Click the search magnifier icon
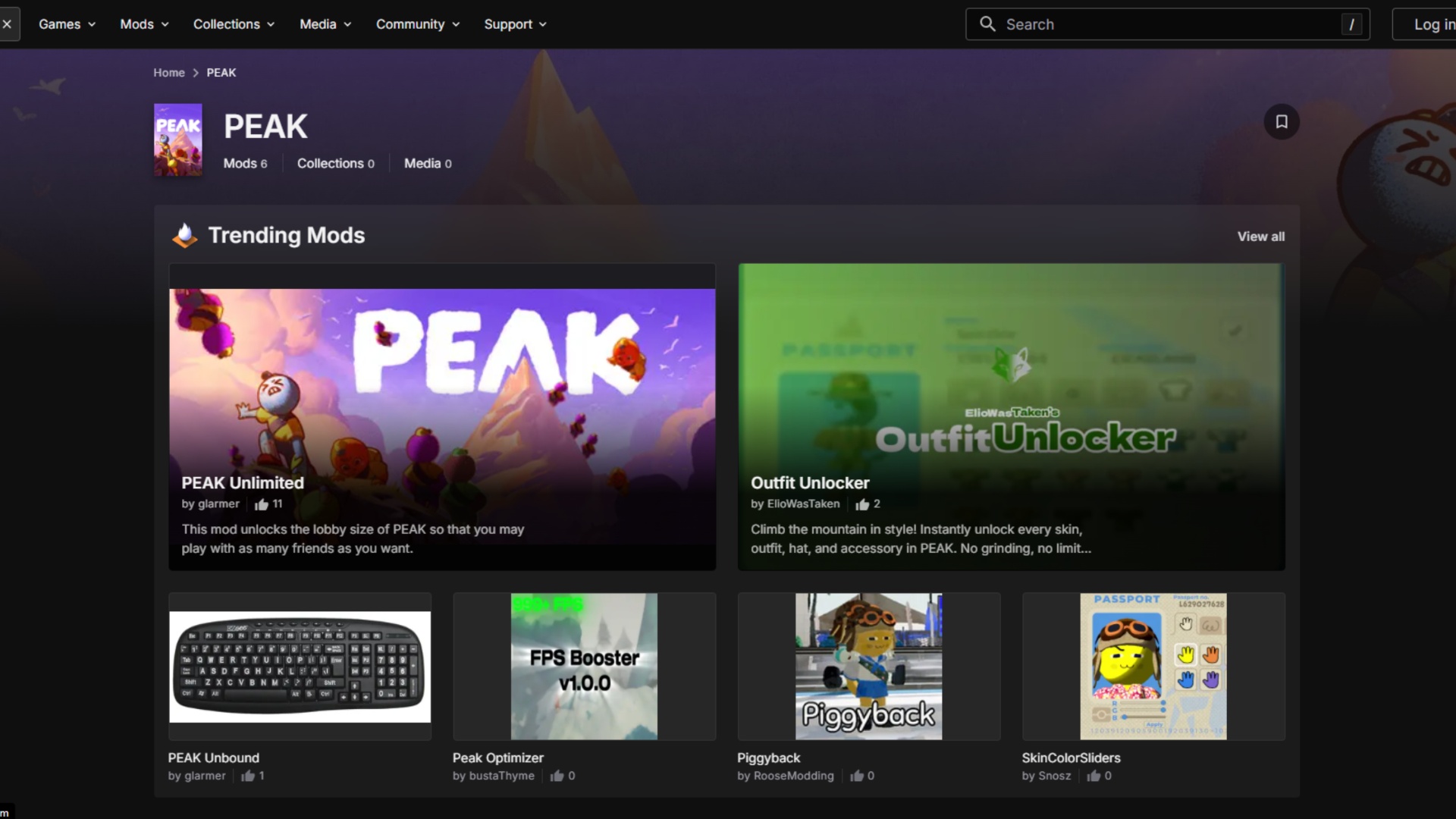 [987, 24]
